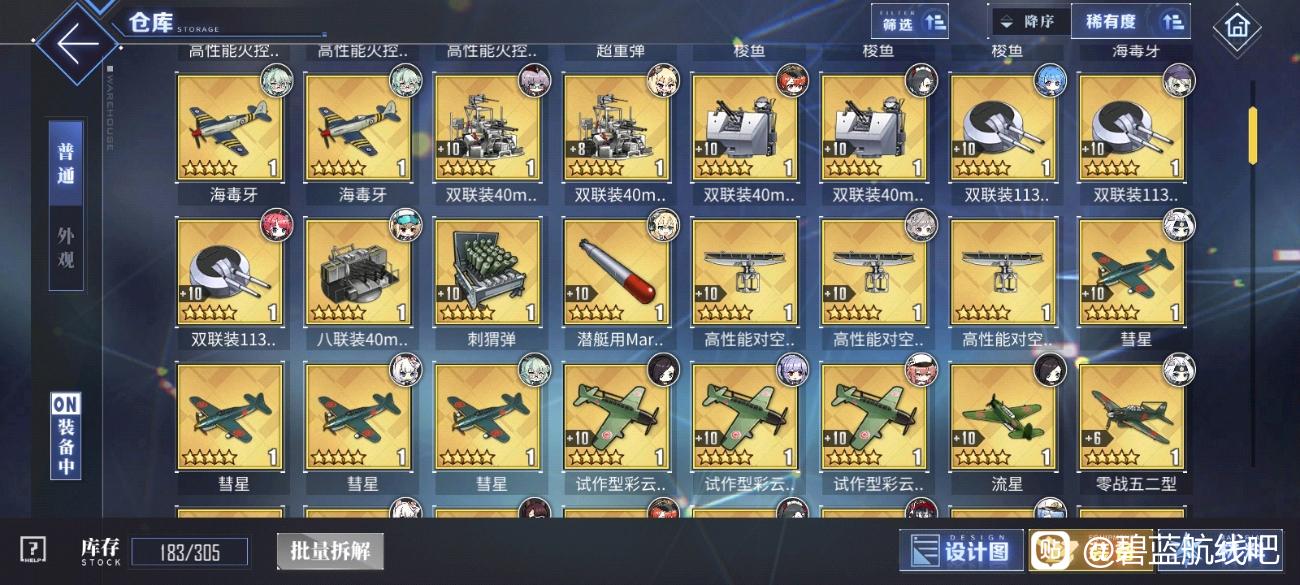Click the yellow vertical scrollbar thumb
Viewport: 1300px width, 585px height.
(x=1252, y=134)
